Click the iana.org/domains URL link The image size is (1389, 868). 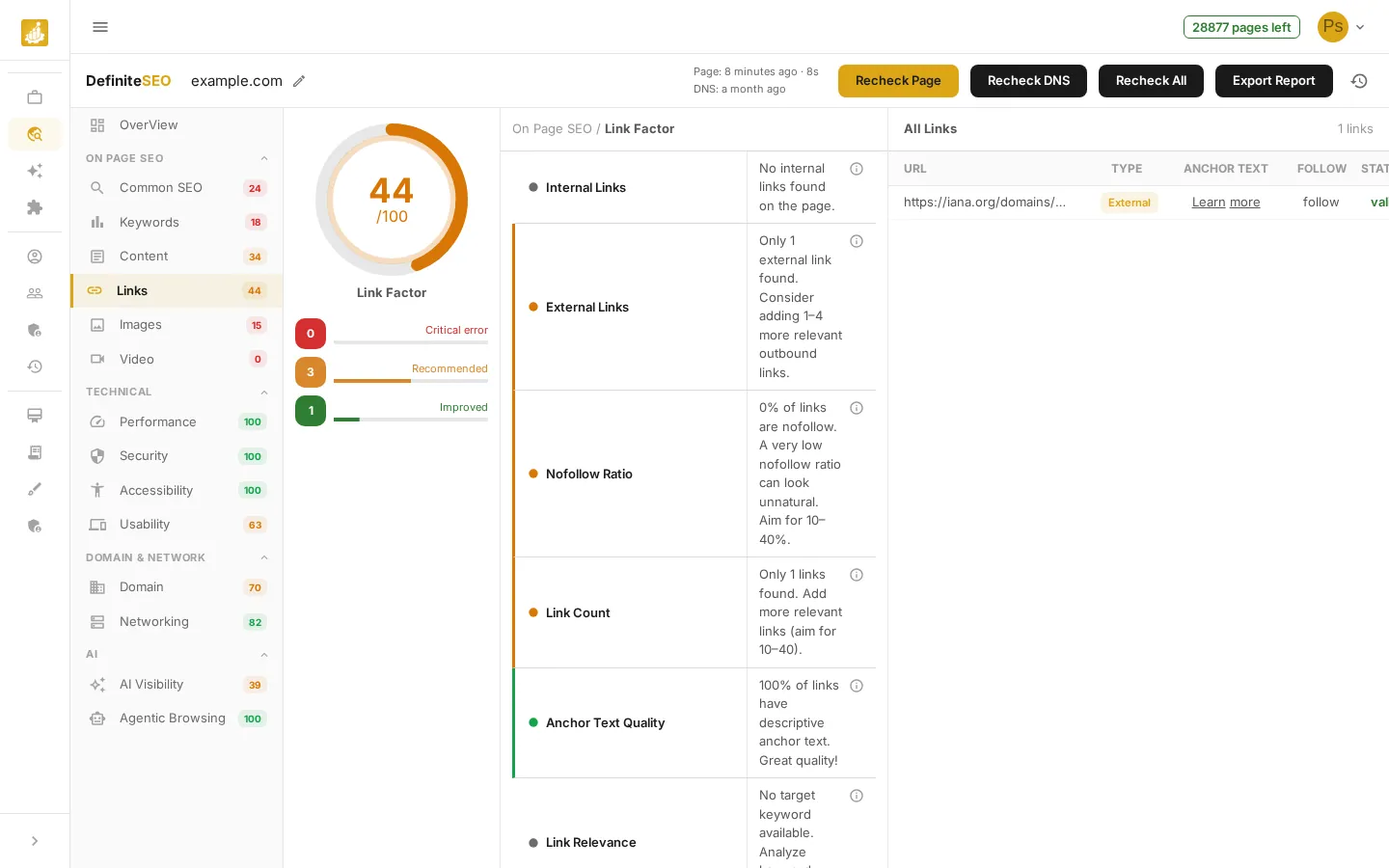985,203
